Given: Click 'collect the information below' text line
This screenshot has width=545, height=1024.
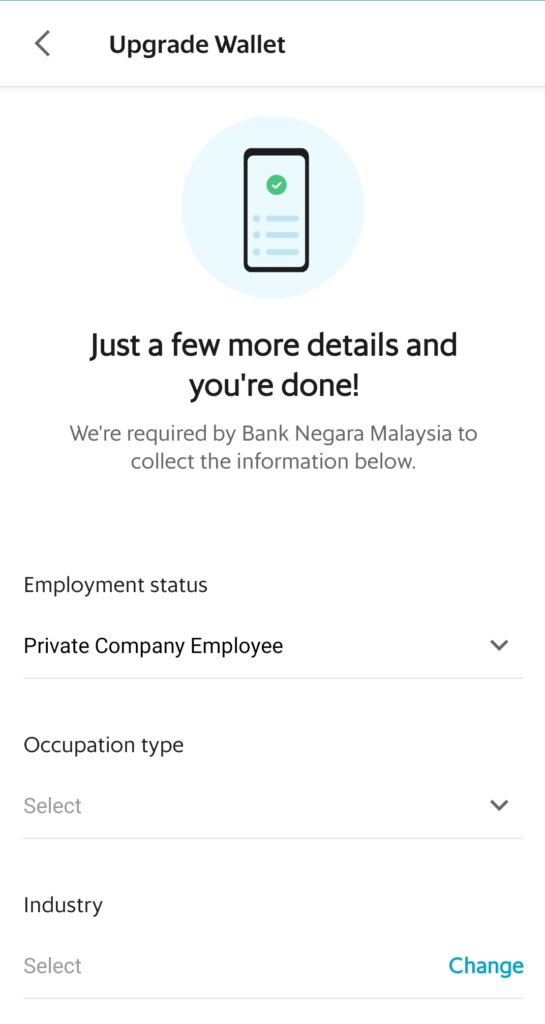Looking at the screenshot, I should point(273,462).
